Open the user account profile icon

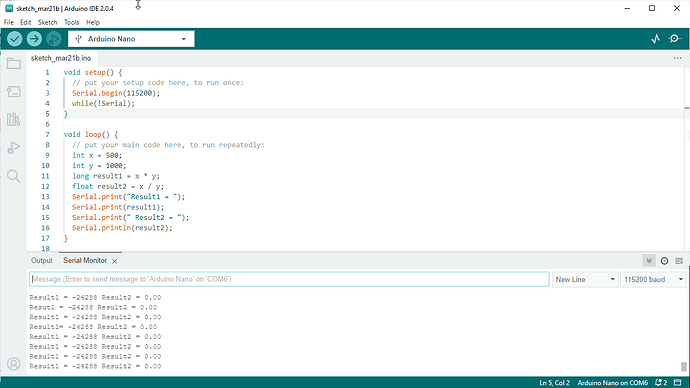pyautogui.click(x=14, y=364)
